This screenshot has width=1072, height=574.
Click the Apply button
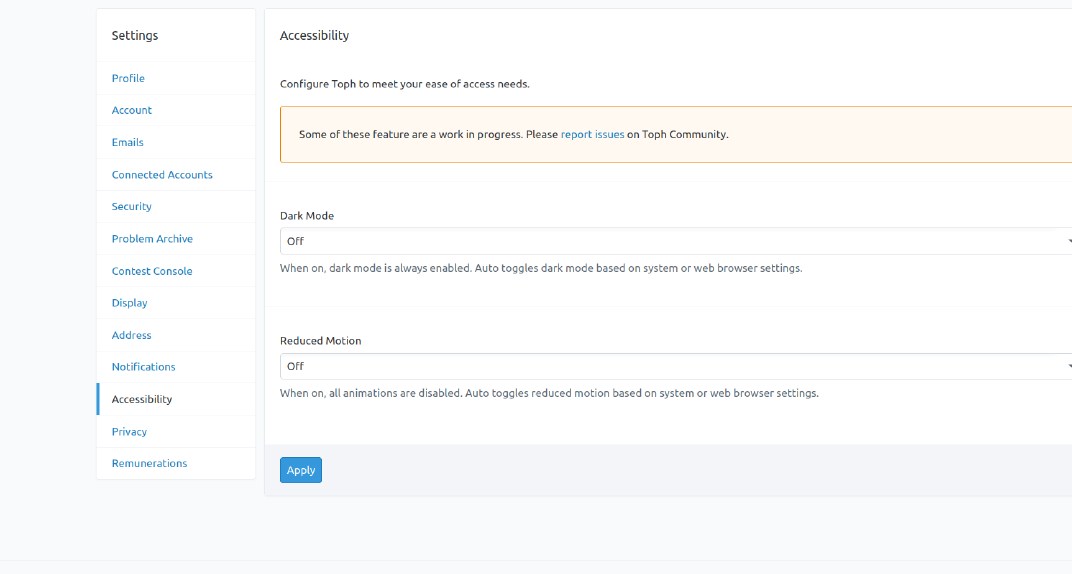(x=301, y=470)
